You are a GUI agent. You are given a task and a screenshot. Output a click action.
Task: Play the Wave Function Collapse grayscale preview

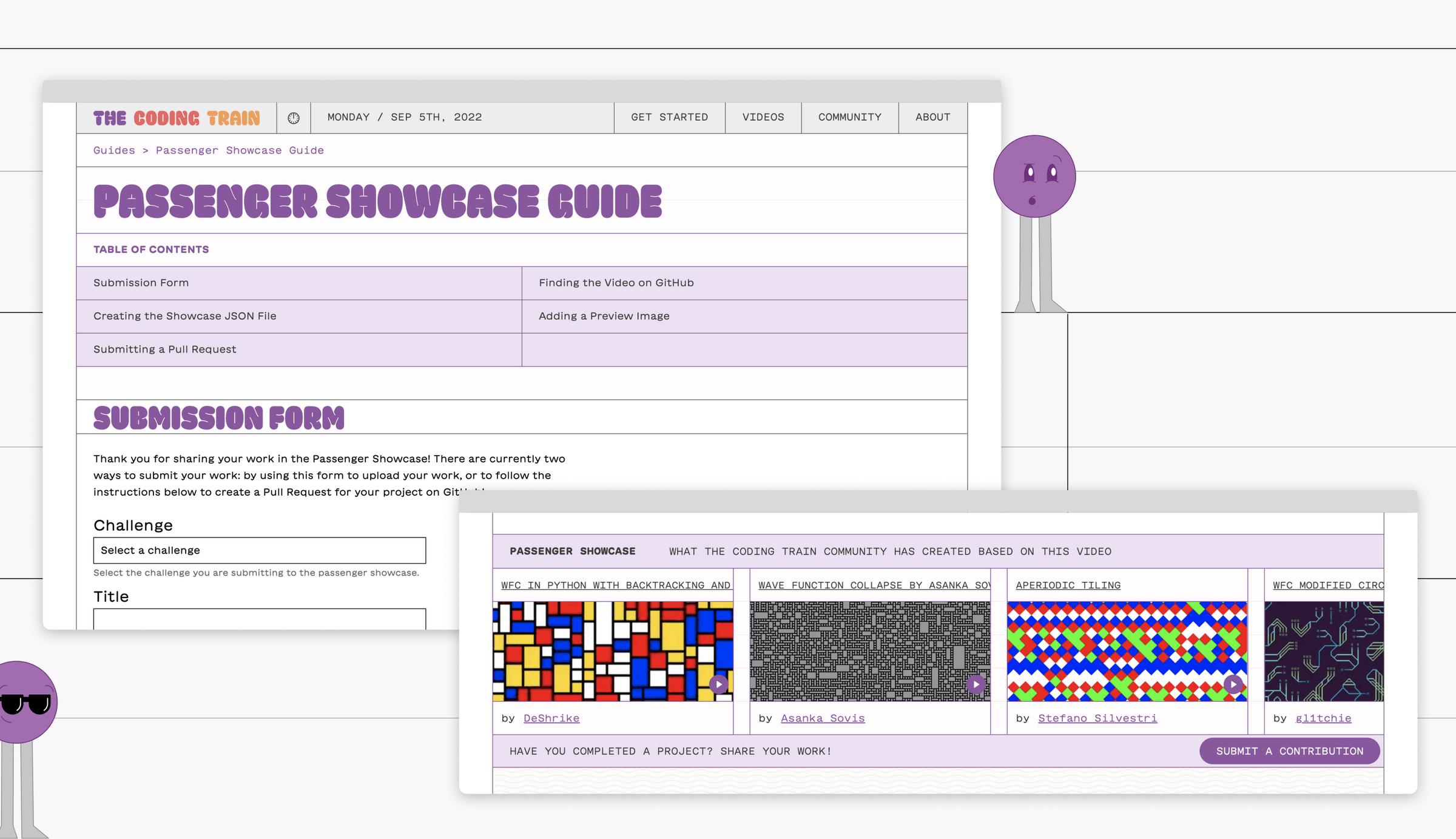976,684
